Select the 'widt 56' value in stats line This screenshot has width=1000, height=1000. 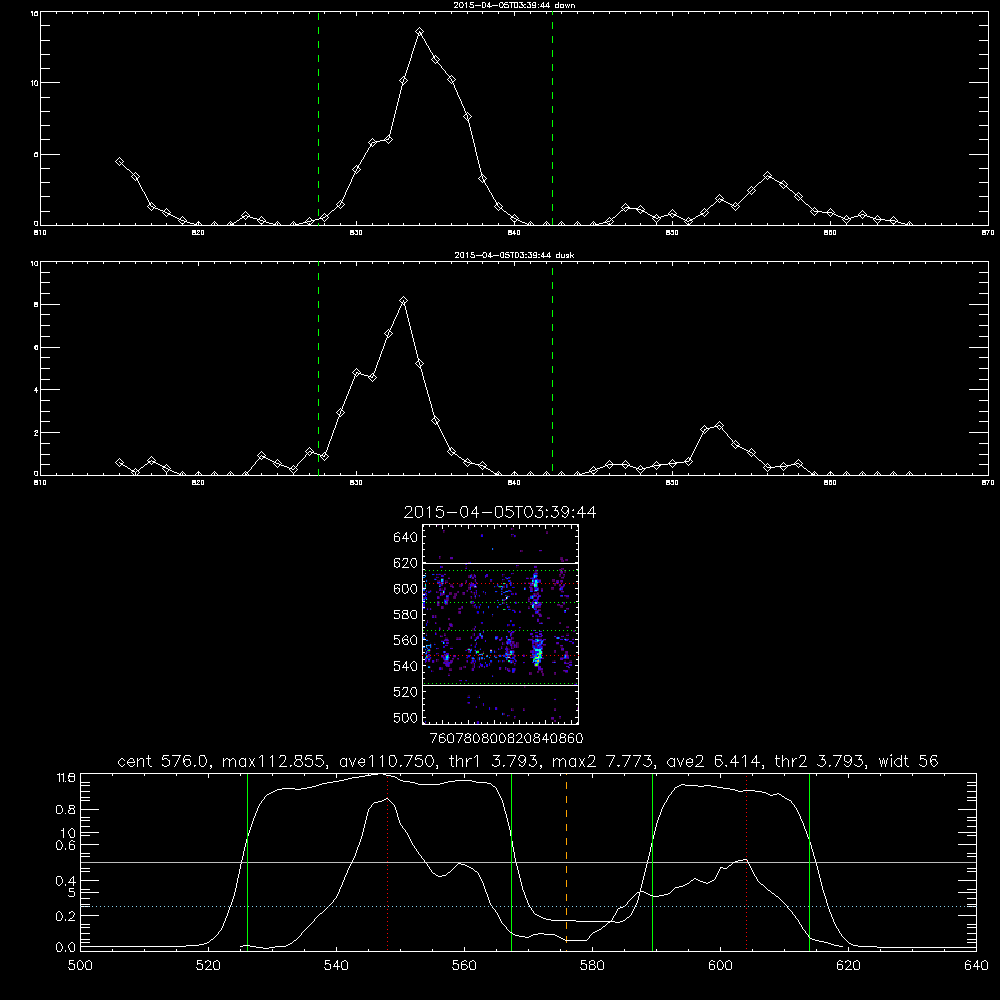click(908, 761)
